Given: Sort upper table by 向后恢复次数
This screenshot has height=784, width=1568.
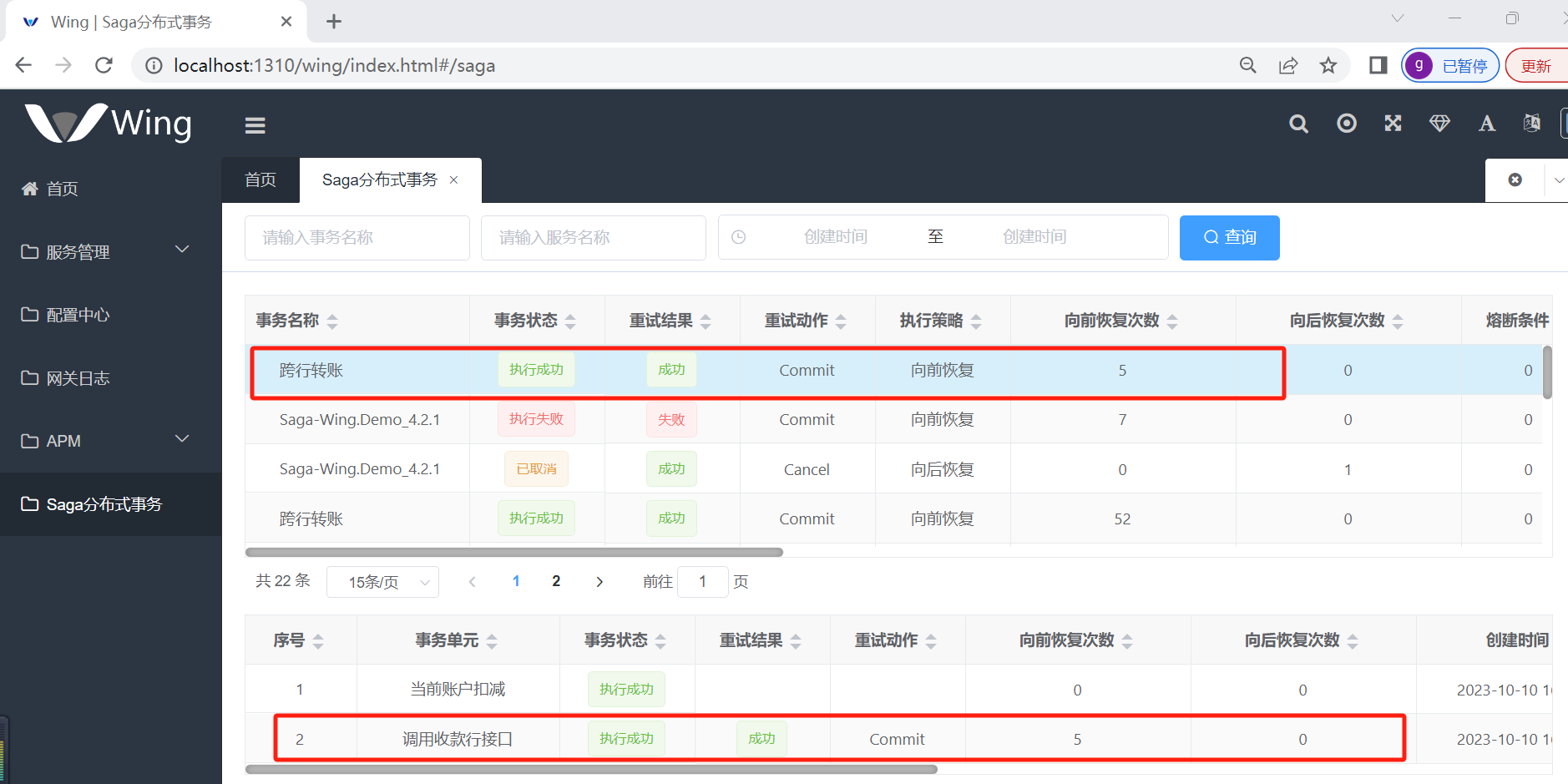Looking at the screenshot, I should pos(1398,321).
